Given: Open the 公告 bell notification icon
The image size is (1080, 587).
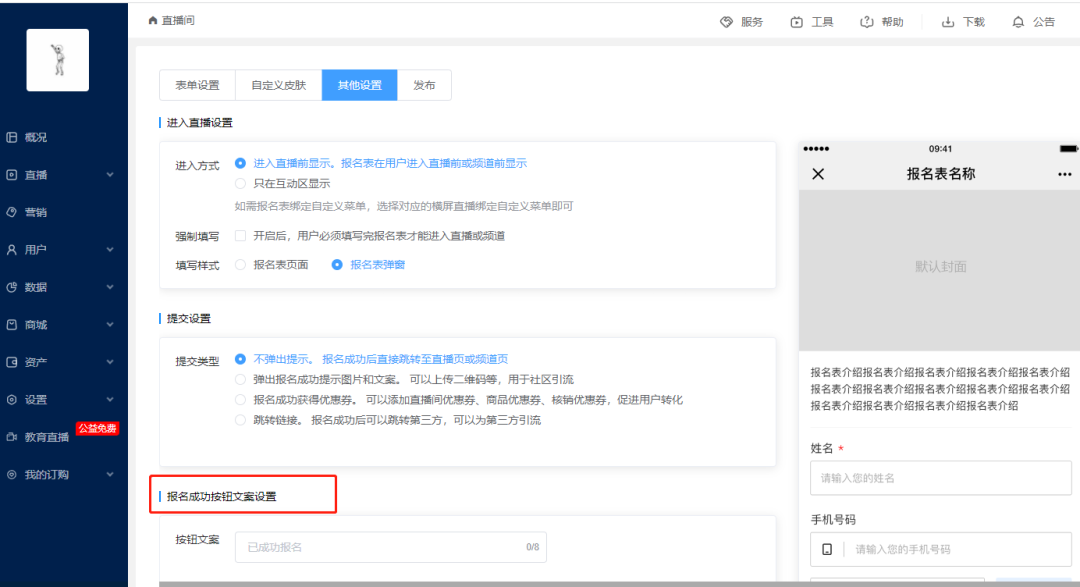Looking at the screenshot, I should tap(1018, 22).
